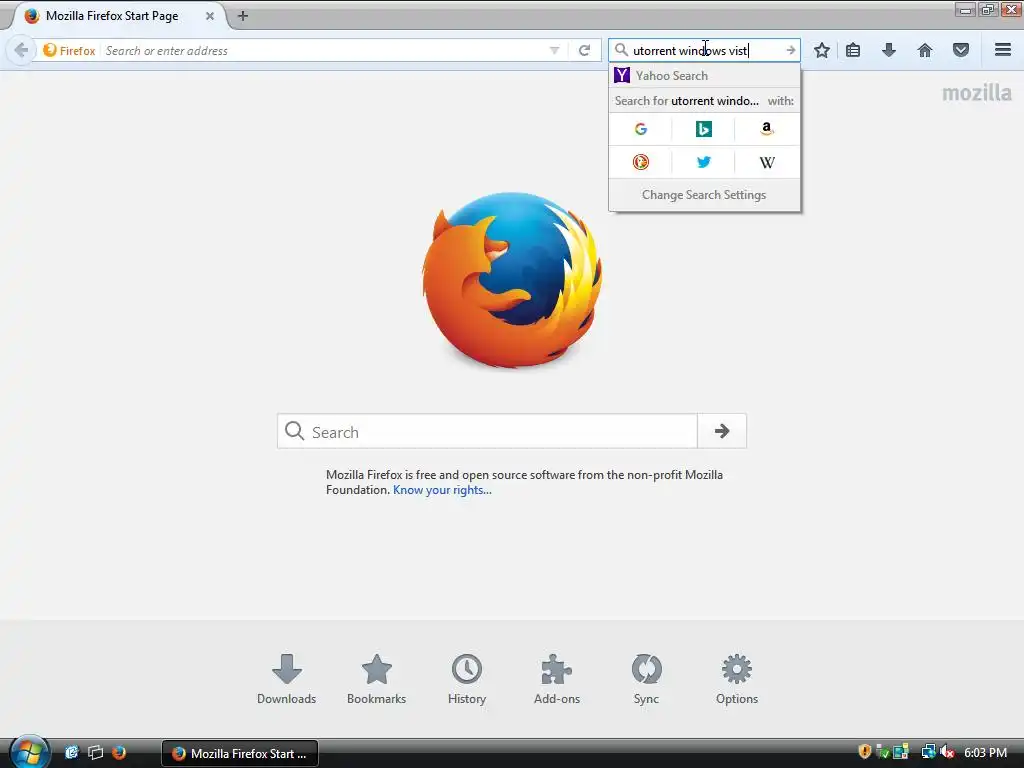Click the 6:03 PM clock
Viewport: 1024px width, 768px height.
(x=985, y=752)
